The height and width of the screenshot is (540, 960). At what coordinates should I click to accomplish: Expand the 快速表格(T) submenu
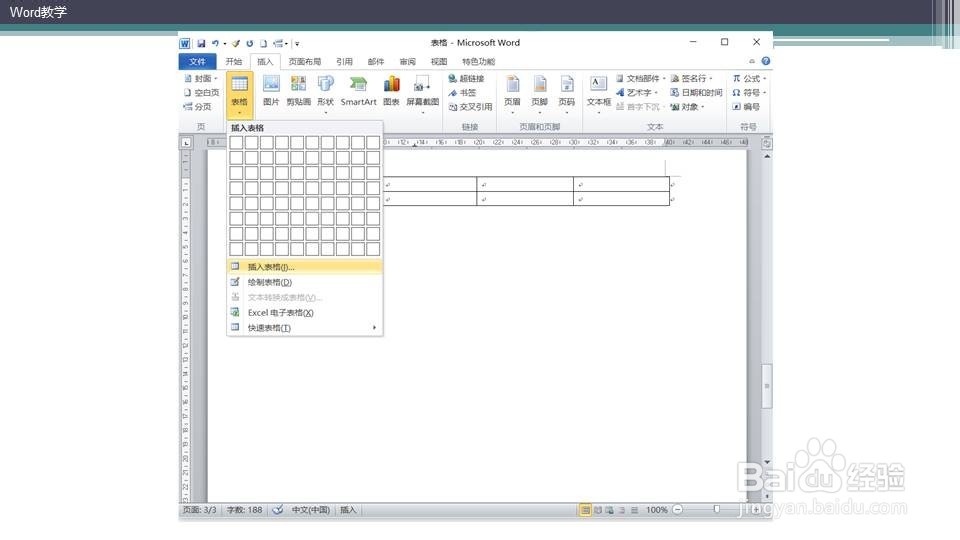point(305,328)
